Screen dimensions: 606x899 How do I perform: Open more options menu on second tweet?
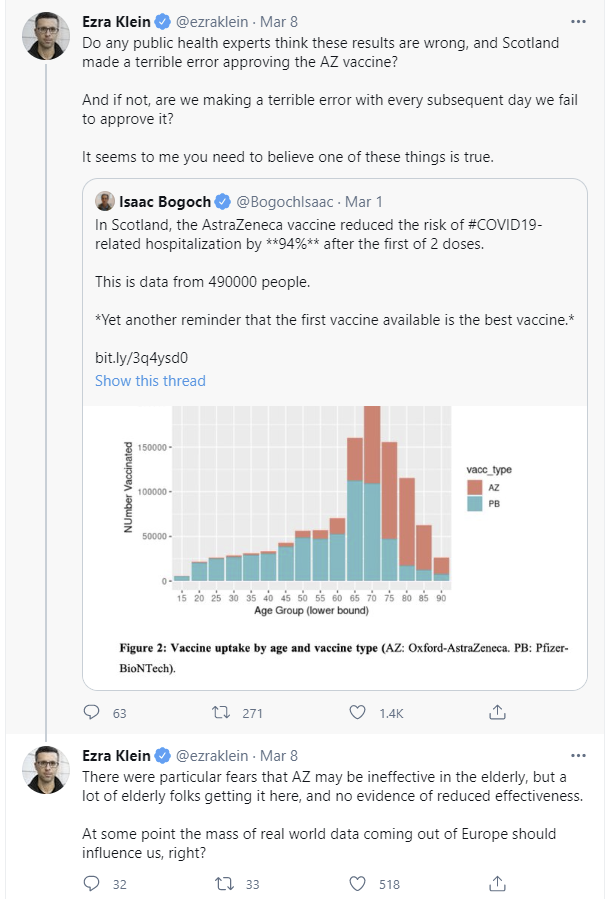(x=578, y=755)
